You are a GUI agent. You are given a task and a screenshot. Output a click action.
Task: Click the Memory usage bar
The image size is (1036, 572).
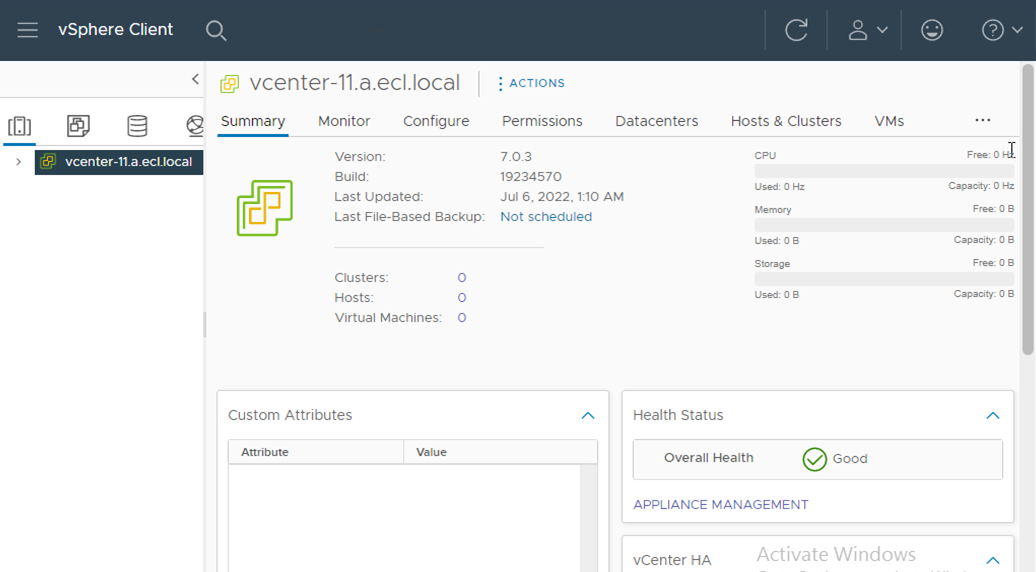click(884, 225)
